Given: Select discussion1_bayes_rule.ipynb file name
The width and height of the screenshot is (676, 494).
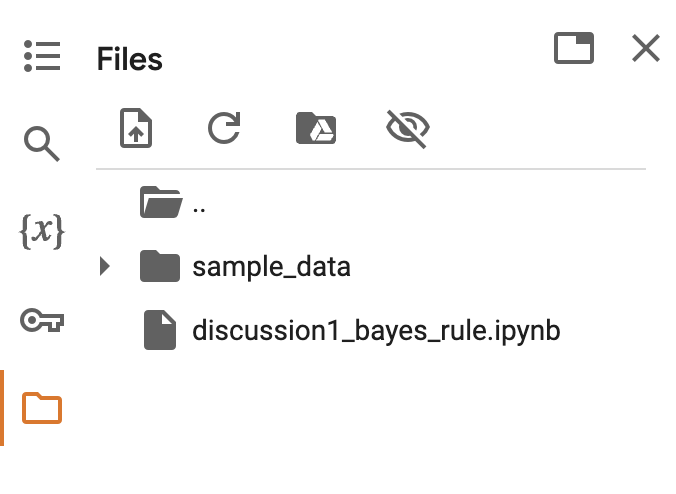Looking at the screenshot, I should [376, 331].
